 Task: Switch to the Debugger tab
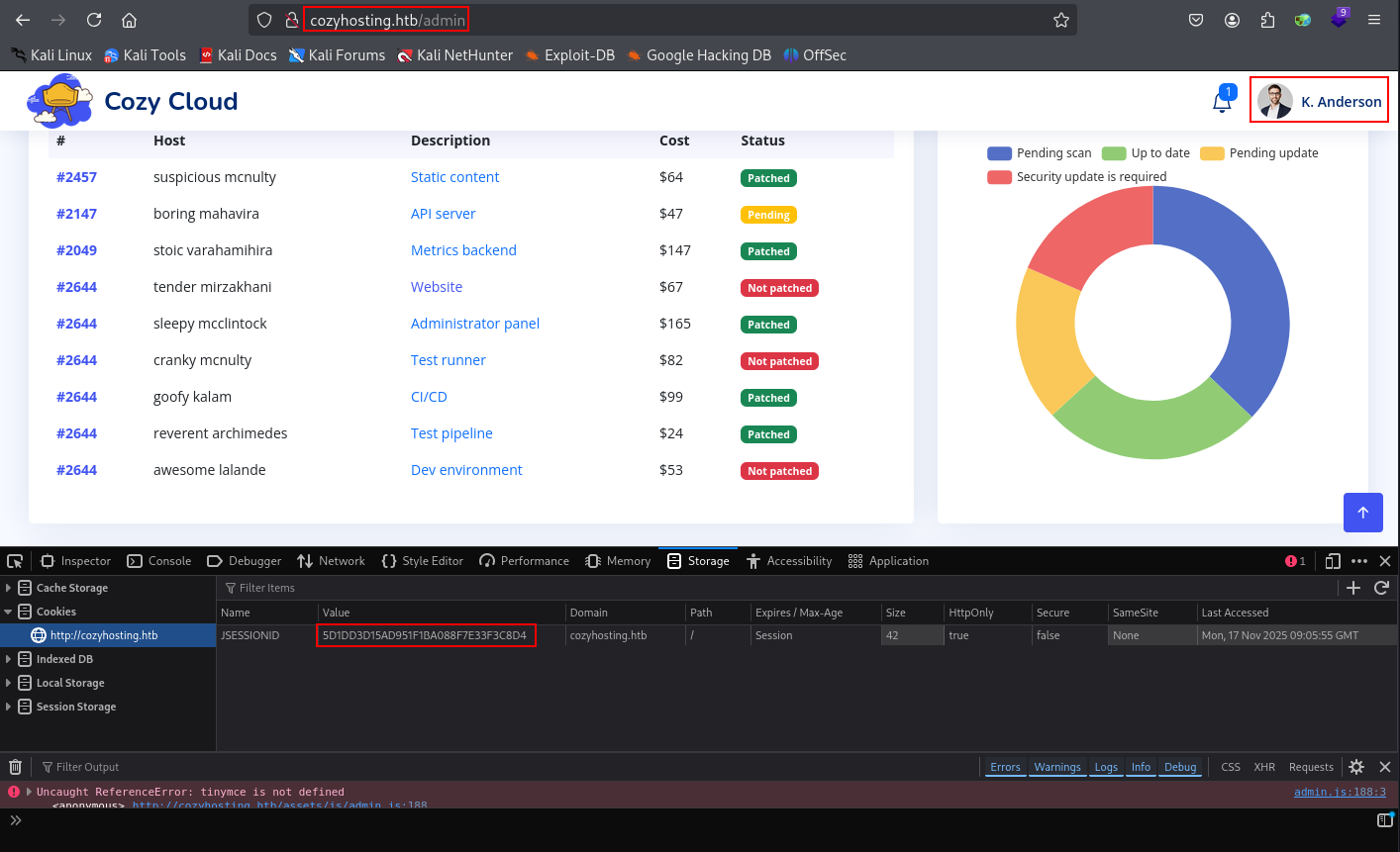point(245,561)
